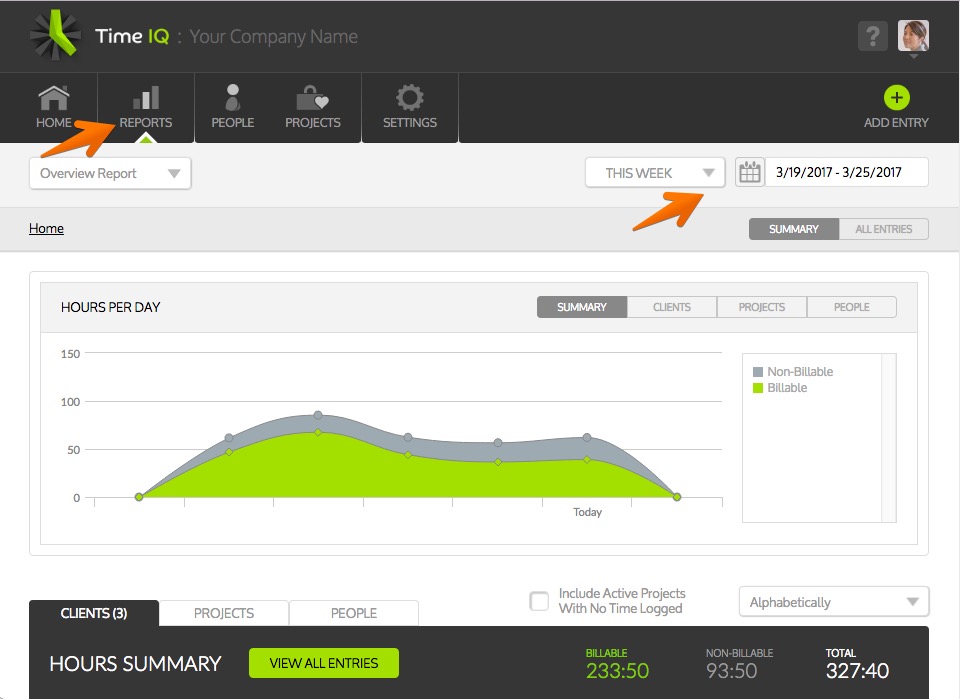Open the Alphabetically sort dropdown
The height and width of the screenshot is (699, 960).
[x=834, y=602]
